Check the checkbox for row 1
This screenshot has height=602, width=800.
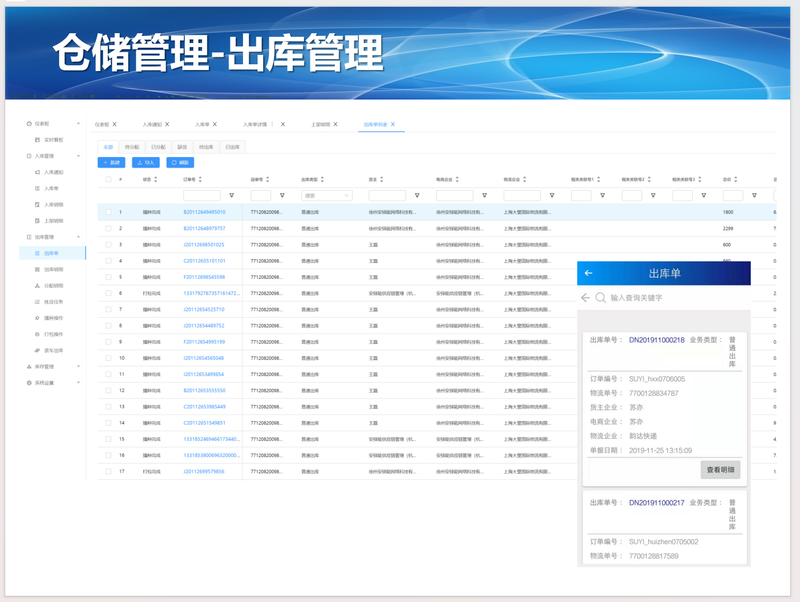point(108,212)
